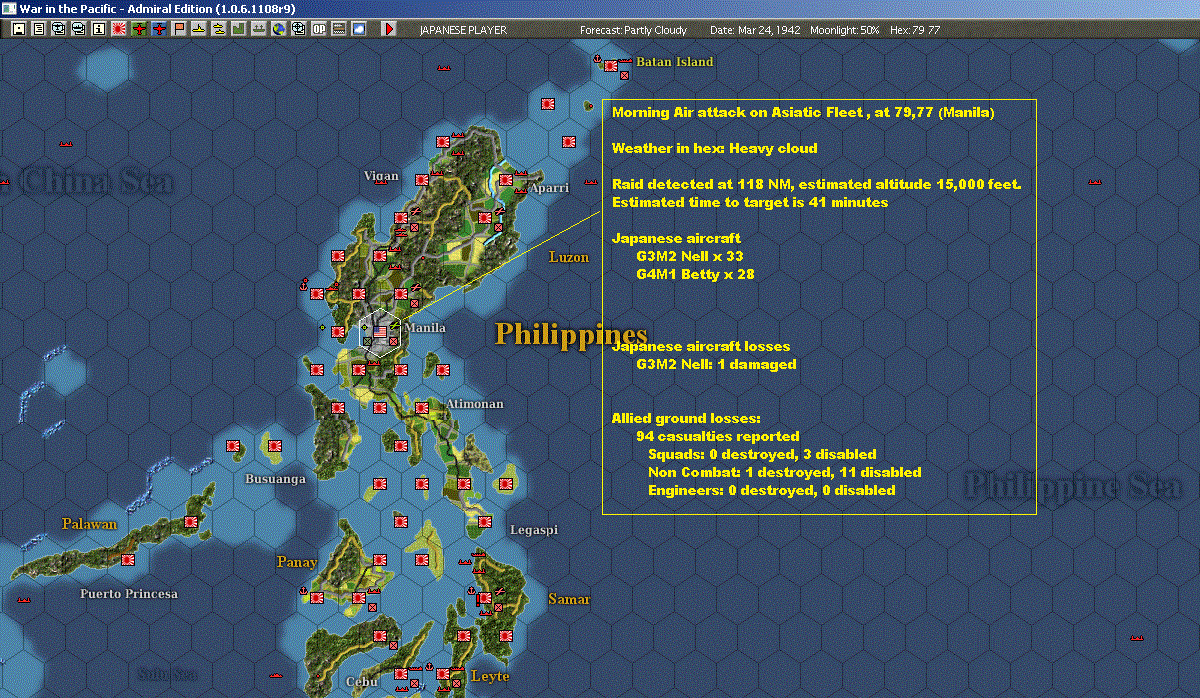Screen dimensions: 1200x698
Task: Select the Japanese base marker left of Atimonan
Action: (422, 408)
